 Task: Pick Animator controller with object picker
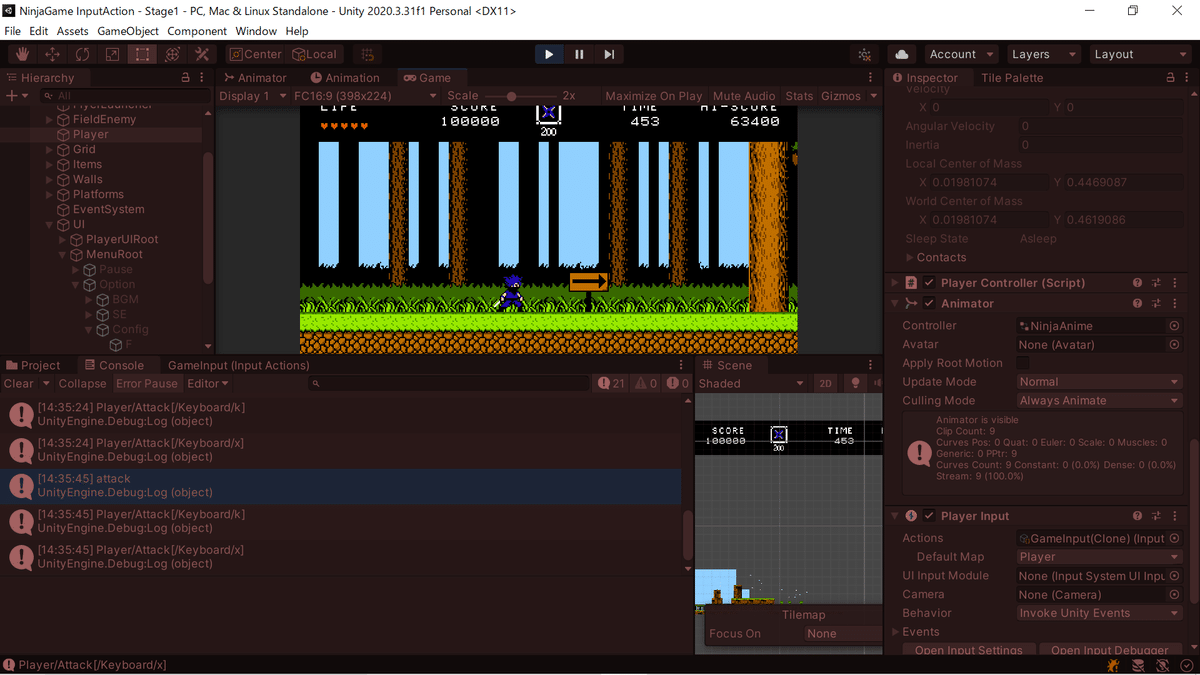1174,326
